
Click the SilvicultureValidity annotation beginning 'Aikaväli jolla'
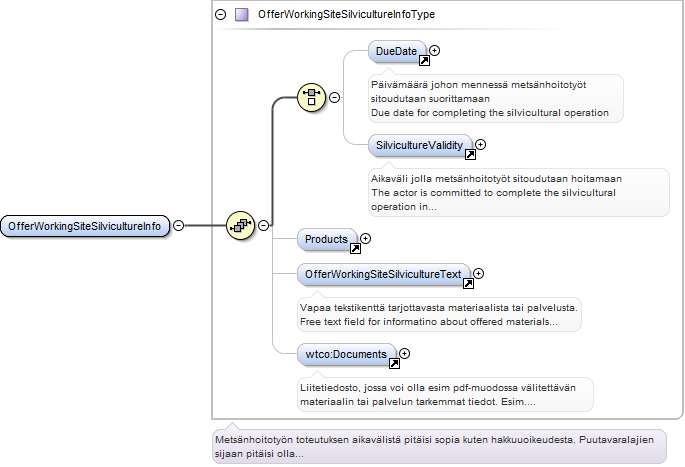pos(519,193)
